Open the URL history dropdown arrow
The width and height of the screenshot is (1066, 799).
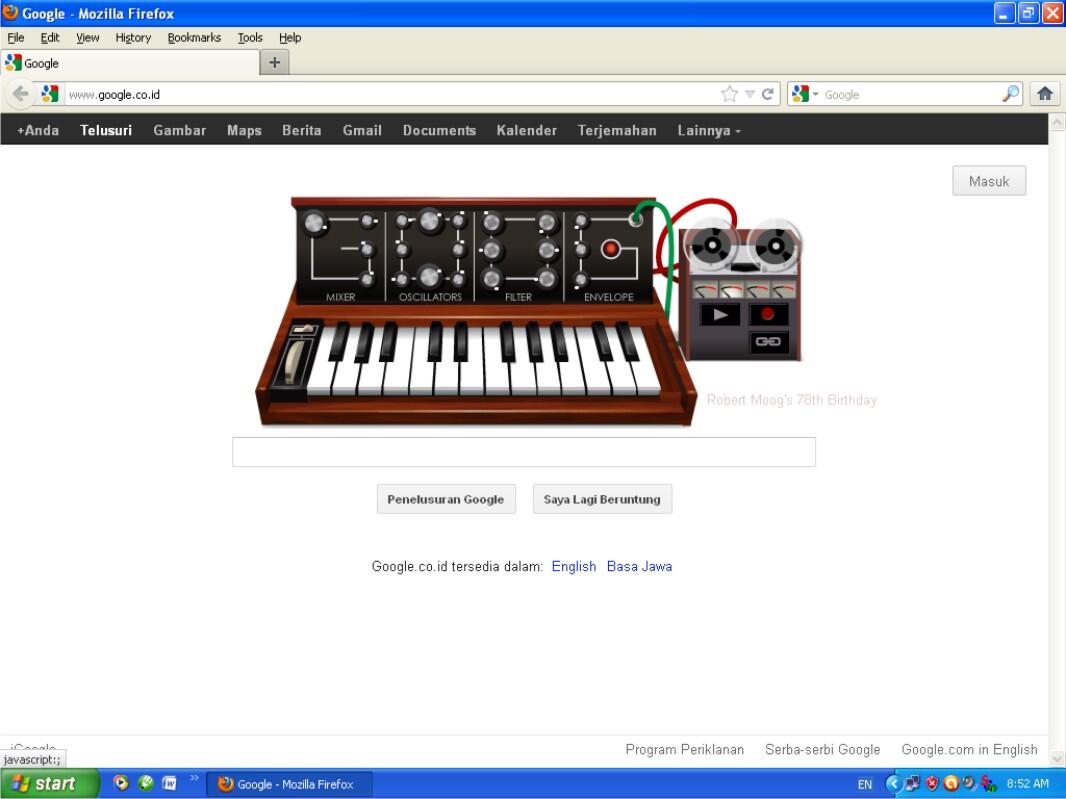(749, 94)
